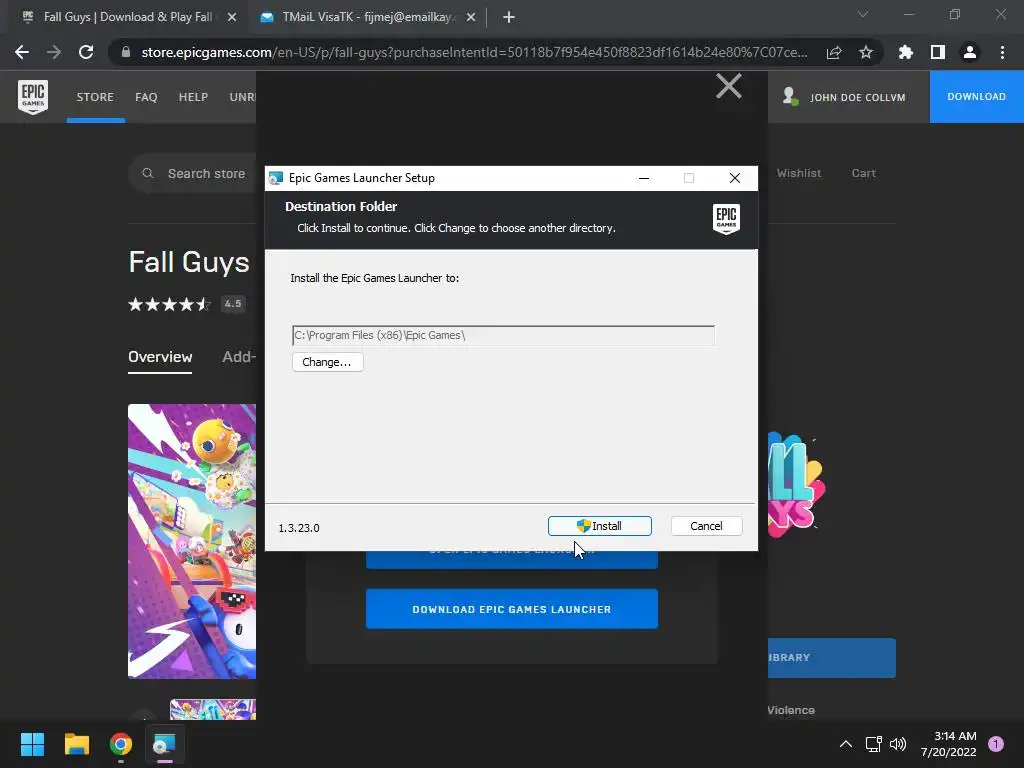The width and height of the screenshot is (1024, 768).
Task: Show hidden system tray icons
Action: pyautogui.click(x=846, y=744)
